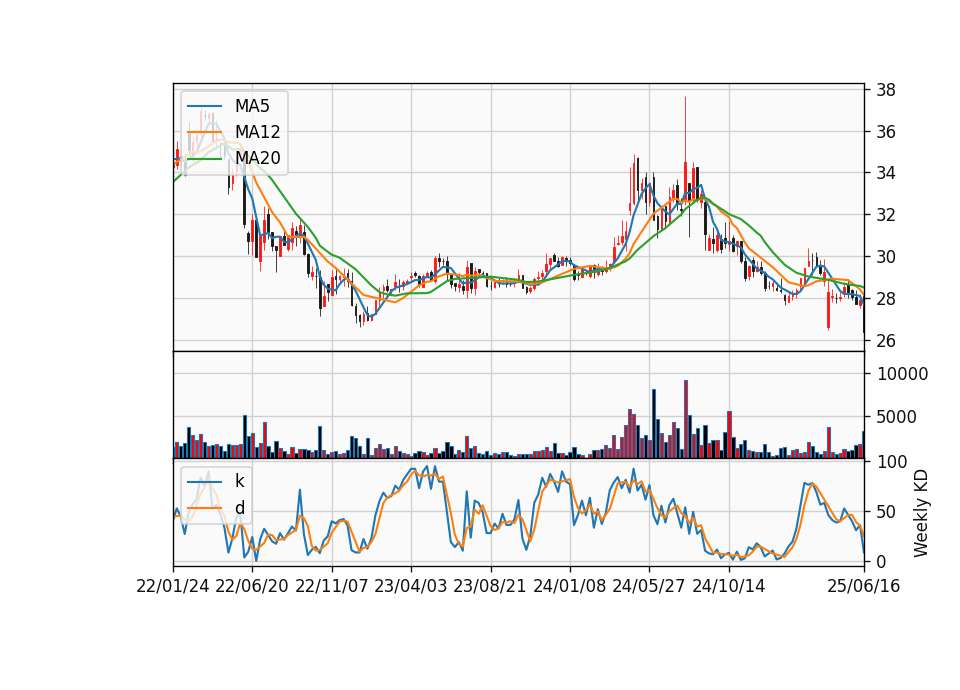The image size is (960, 690).
Task: Click the MA12 legend label
Action: (257, 132)
